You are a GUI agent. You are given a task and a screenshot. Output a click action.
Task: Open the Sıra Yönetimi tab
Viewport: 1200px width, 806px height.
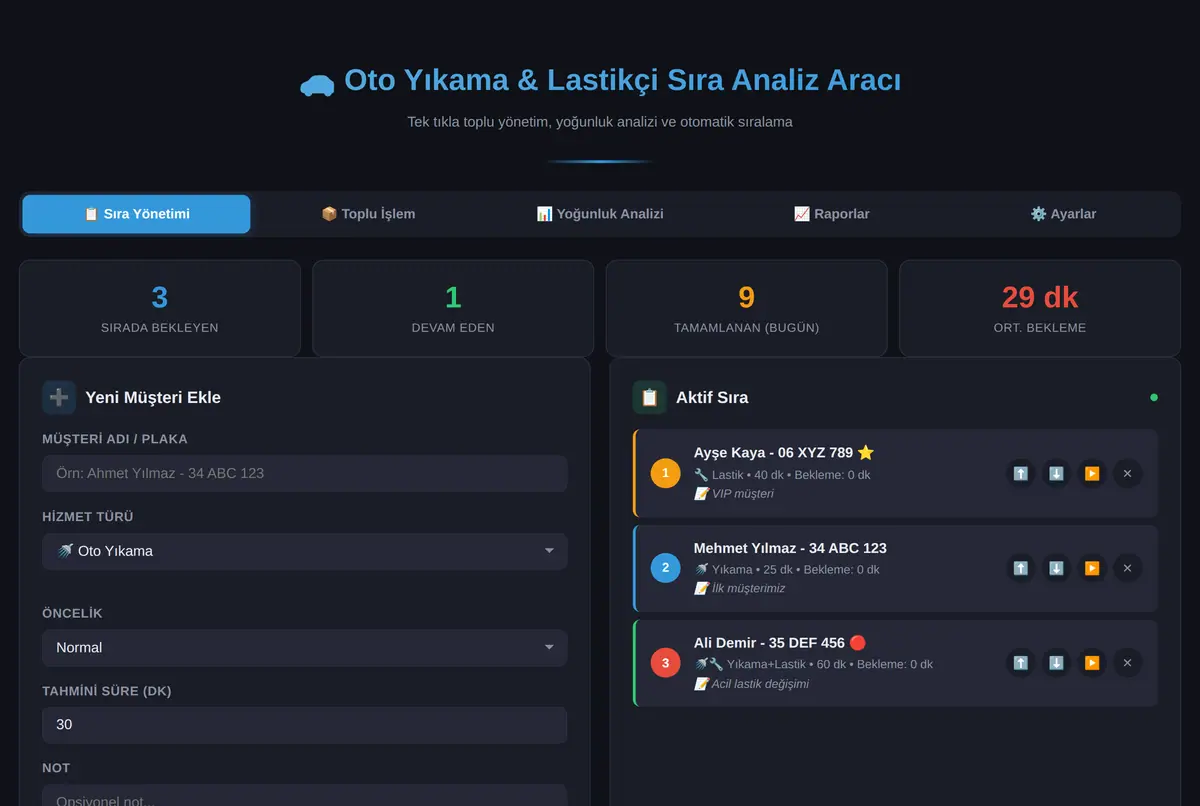click(x=136, y=214)
